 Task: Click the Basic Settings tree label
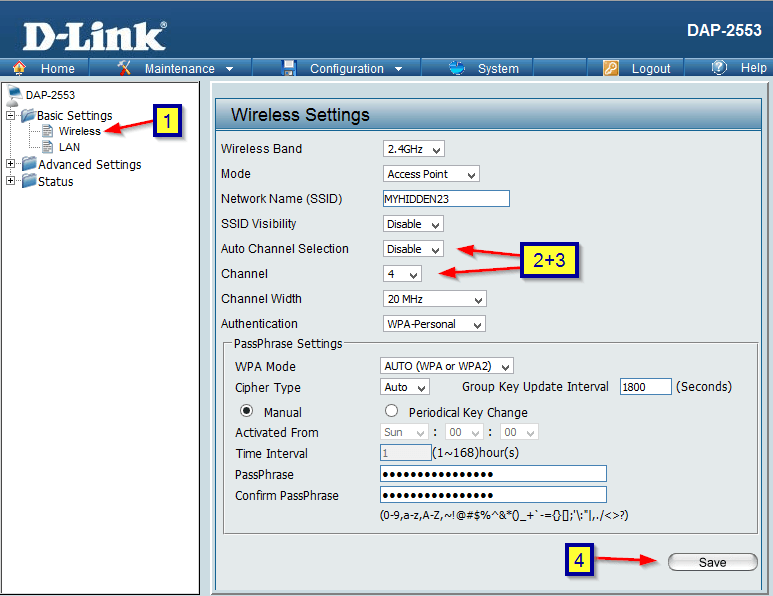74,115
